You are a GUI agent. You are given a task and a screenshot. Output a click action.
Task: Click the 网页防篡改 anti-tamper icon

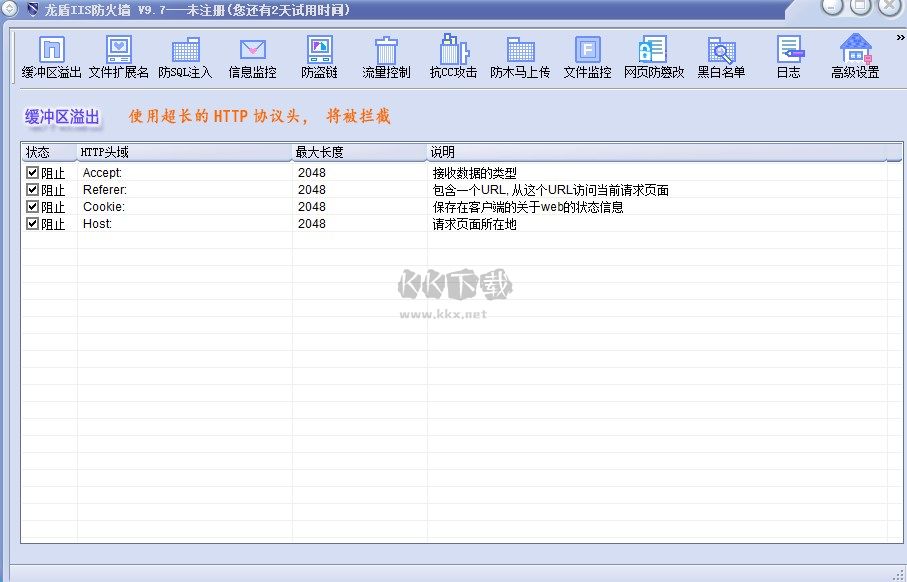click(653, 55)
